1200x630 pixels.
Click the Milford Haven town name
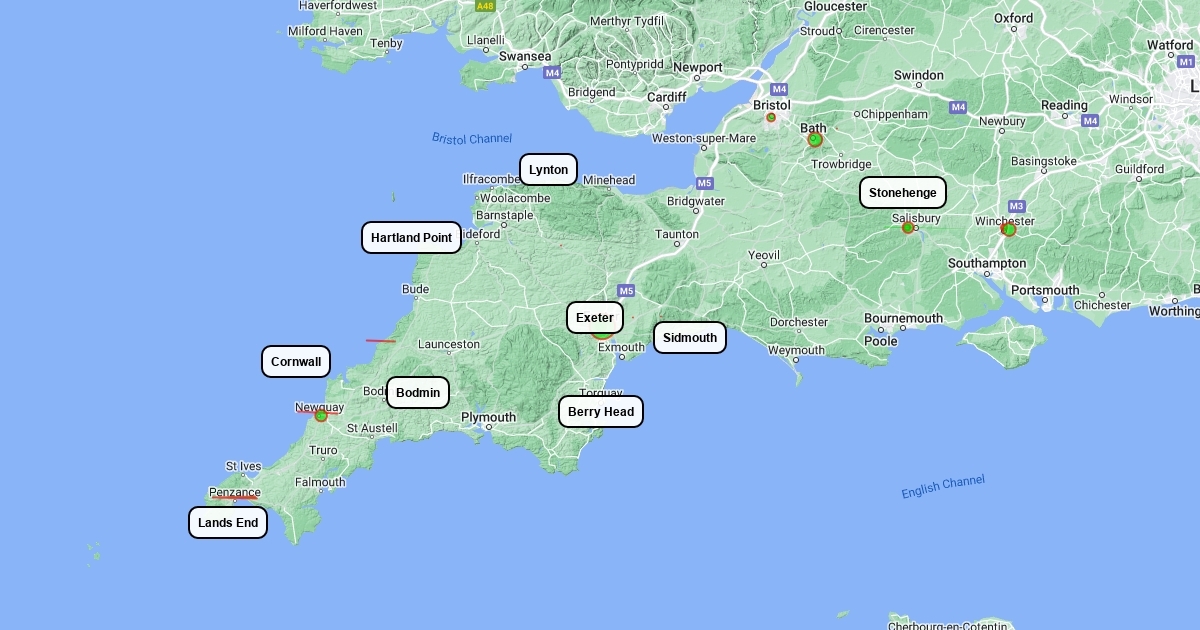(x=325, y=31)
